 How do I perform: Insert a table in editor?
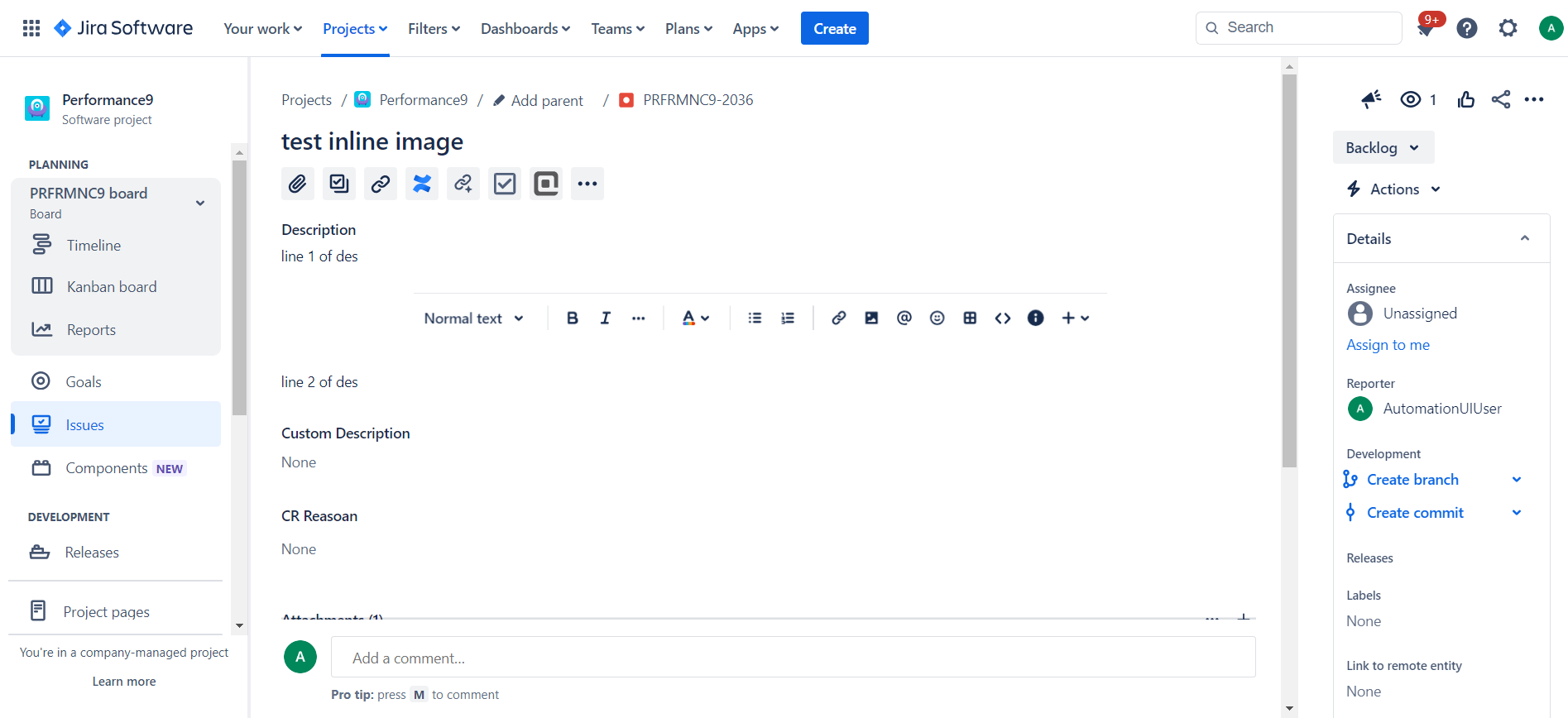point(971,318)
